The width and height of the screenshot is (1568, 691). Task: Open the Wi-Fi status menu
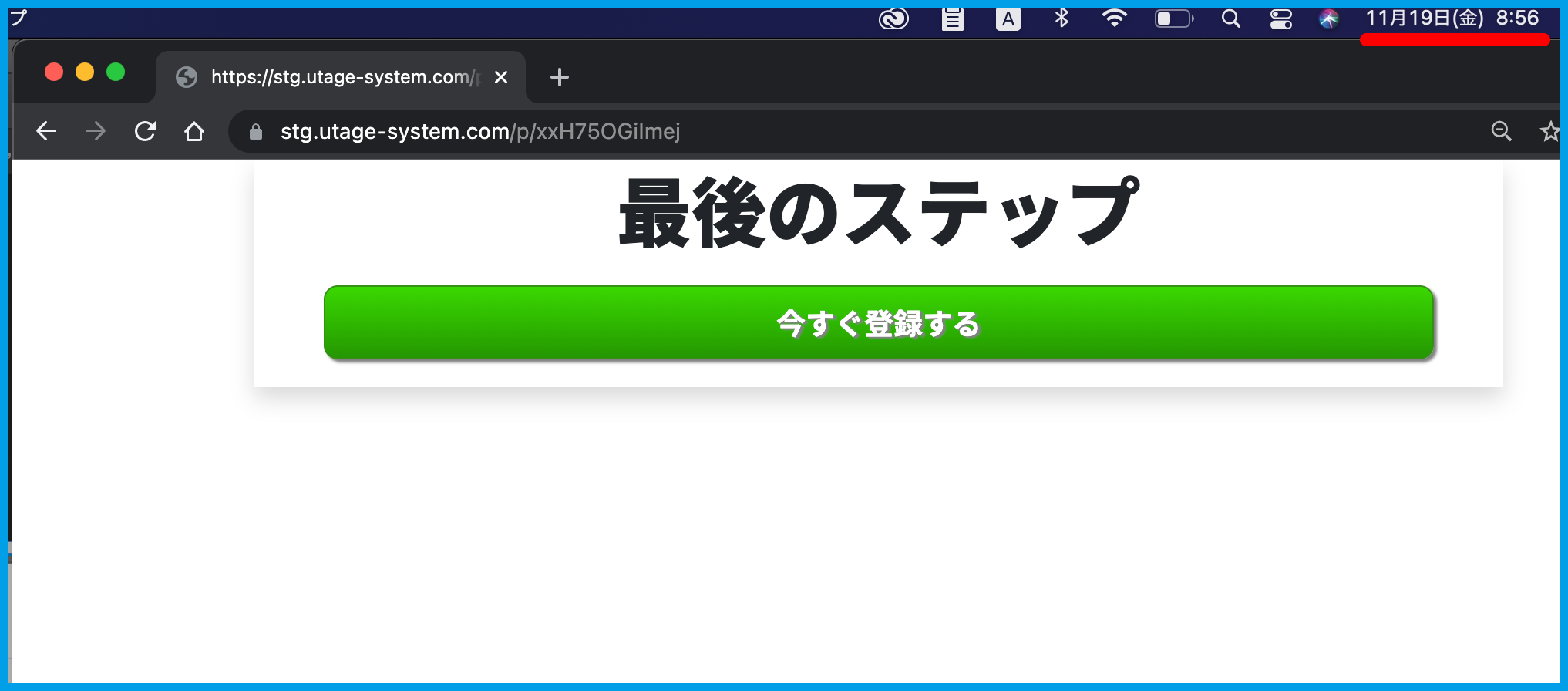(x=1114, y=19)
